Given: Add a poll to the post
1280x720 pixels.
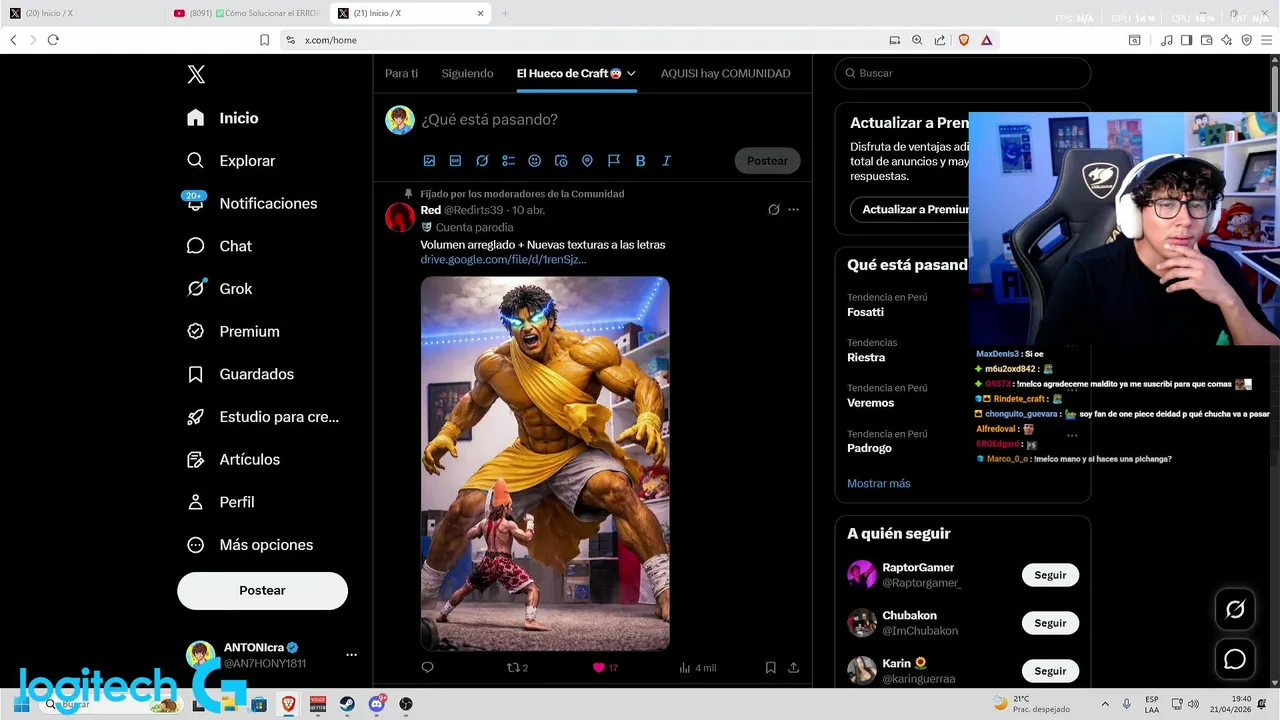Looking at the screenshot, I should [508, 161].
